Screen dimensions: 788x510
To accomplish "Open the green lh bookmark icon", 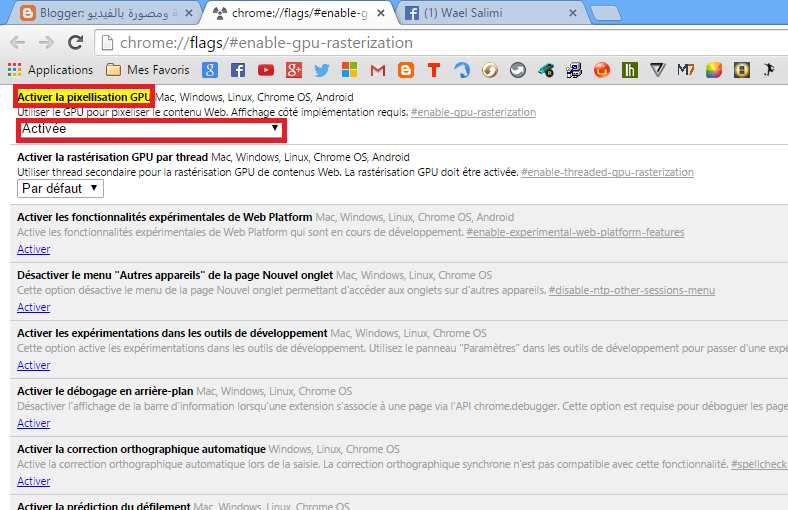I will point(630,70).
